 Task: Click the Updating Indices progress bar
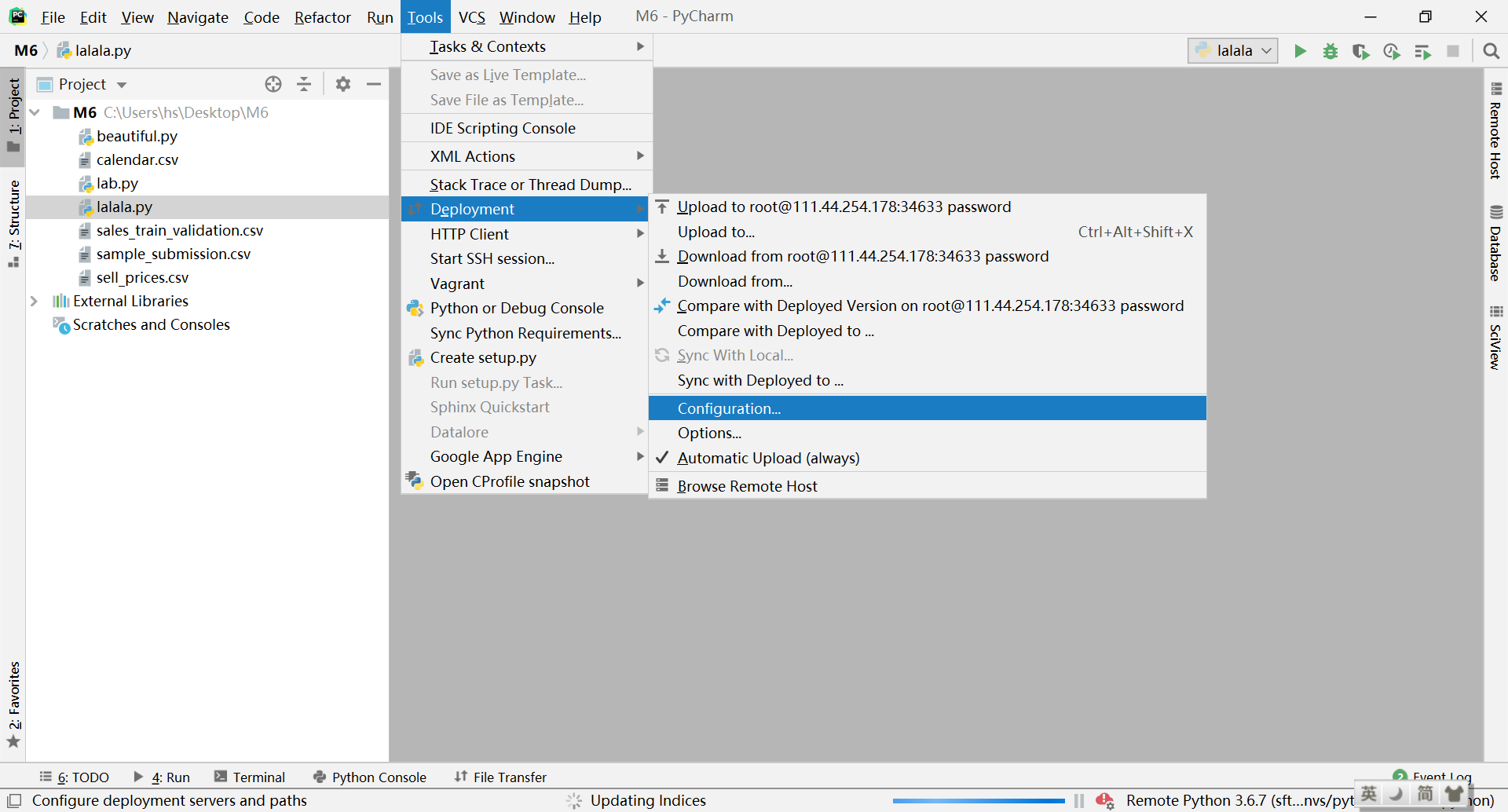pos(979,801)
